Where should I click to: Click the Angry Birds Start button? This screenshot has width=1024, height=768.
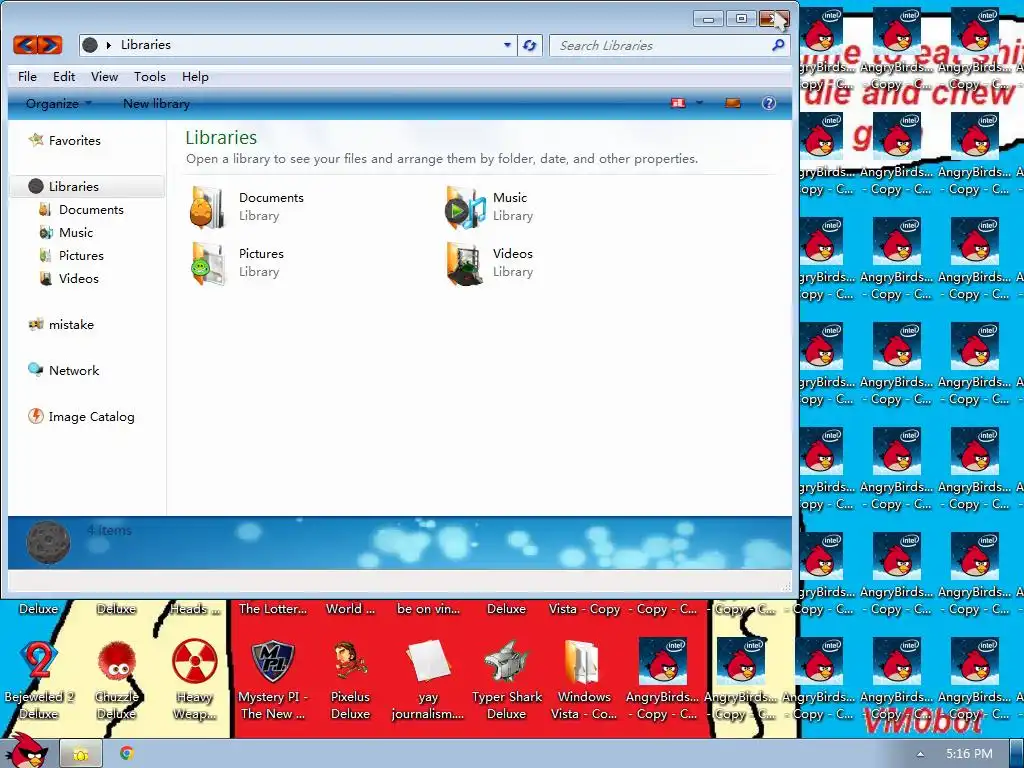[x=27, y=752]
